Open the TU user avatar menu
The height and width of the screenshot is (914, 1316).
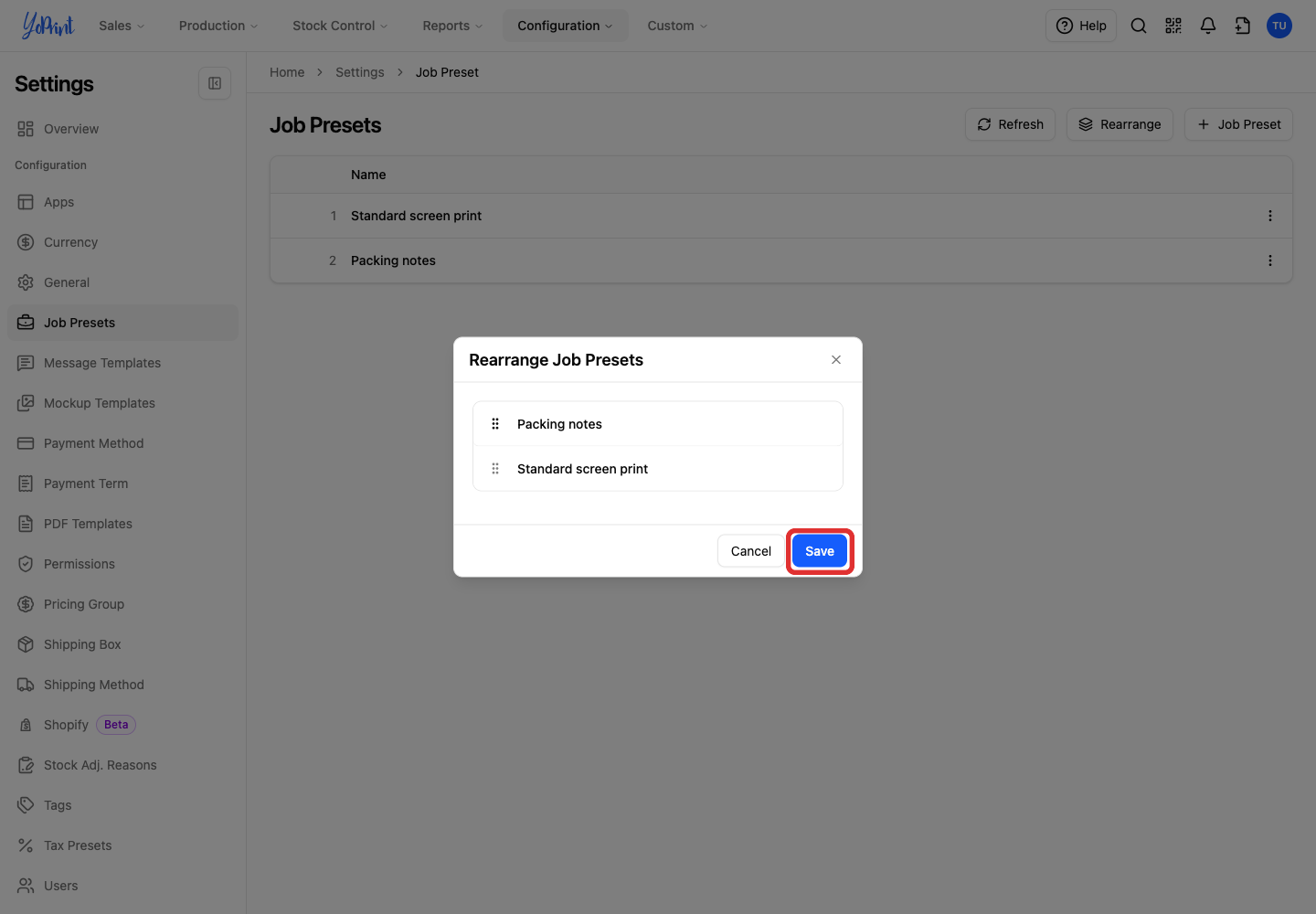coord(1279,26)
